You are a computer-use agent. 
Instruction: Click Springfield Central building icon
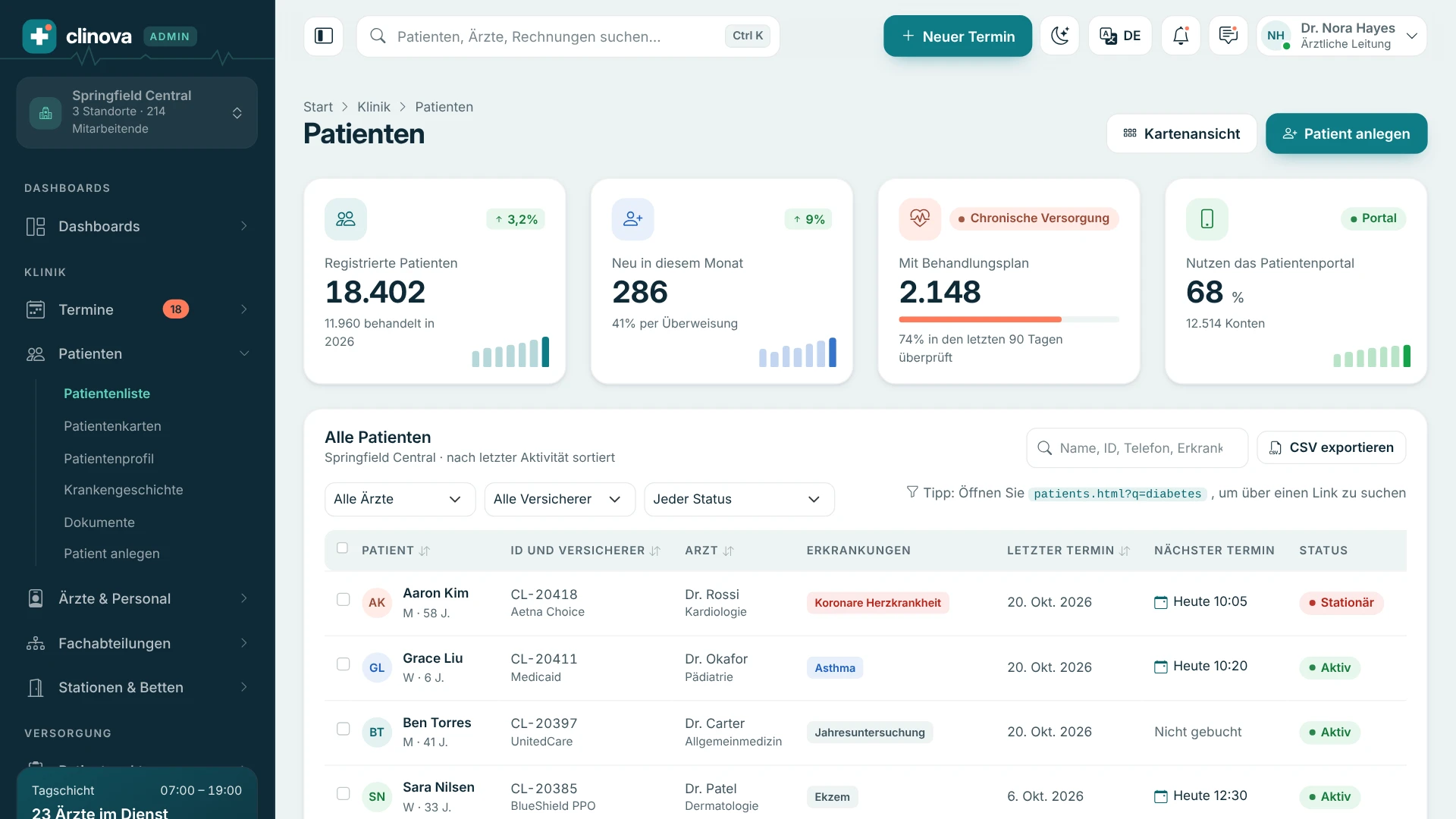[45, 113]
